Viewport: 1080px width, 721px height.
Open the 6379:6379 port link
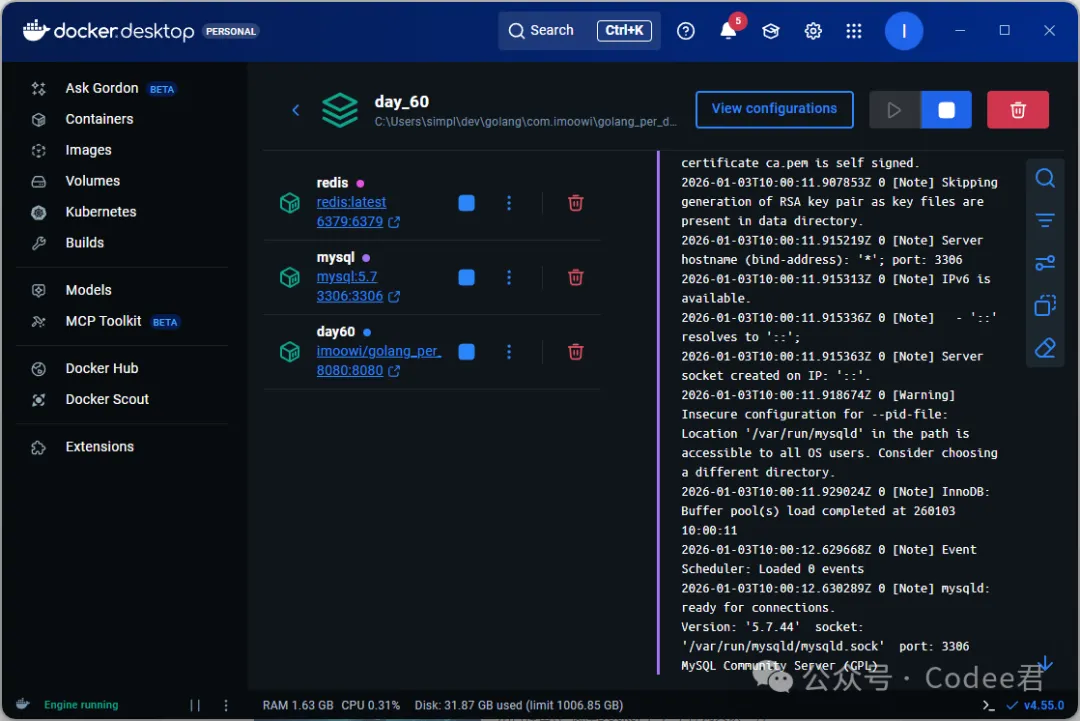[x=350, y=222]
